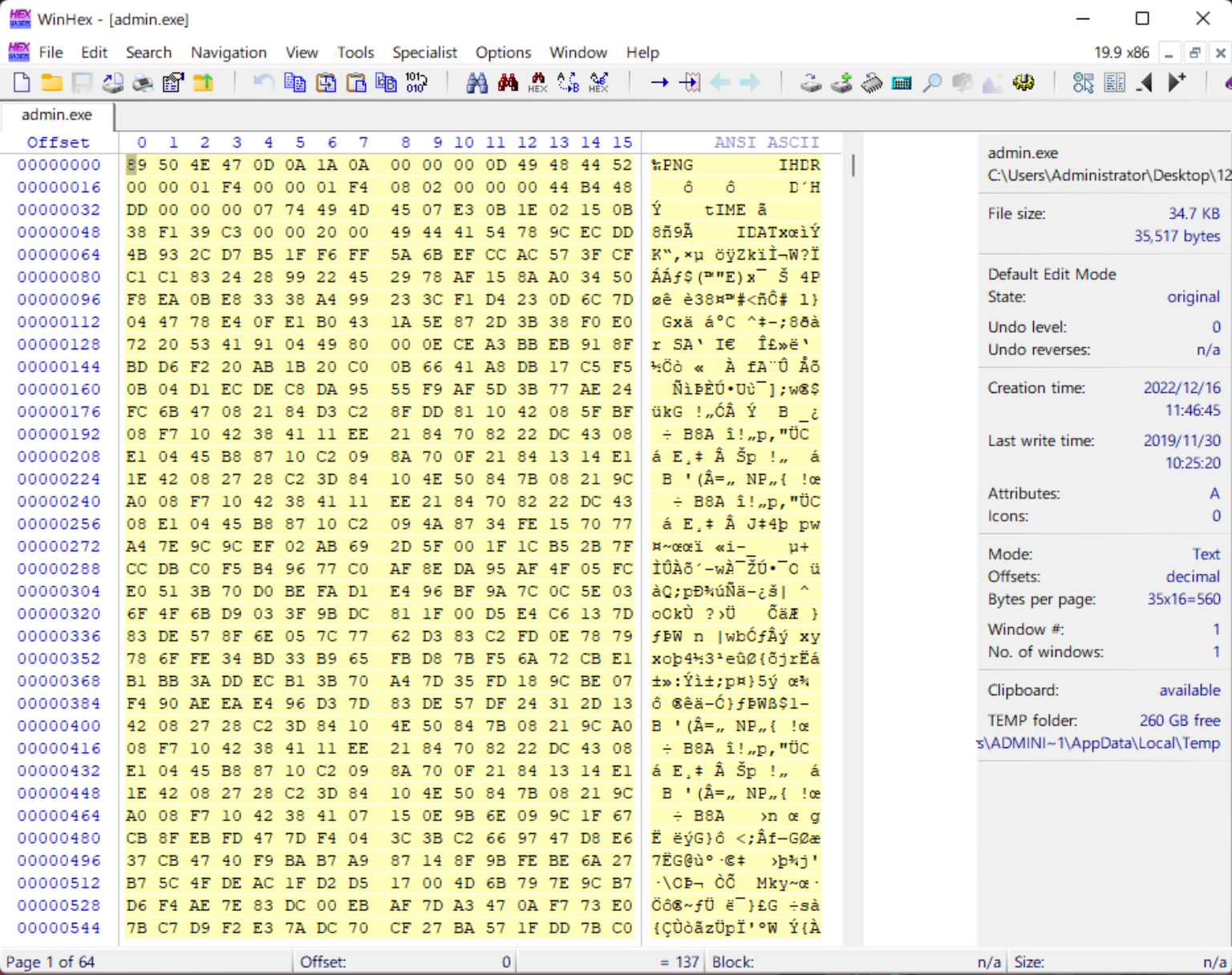Image resolution: width=1232 pixels, height=975 pixels.
Task: Open file Properties checklist icon
Action: pos(173,82)
